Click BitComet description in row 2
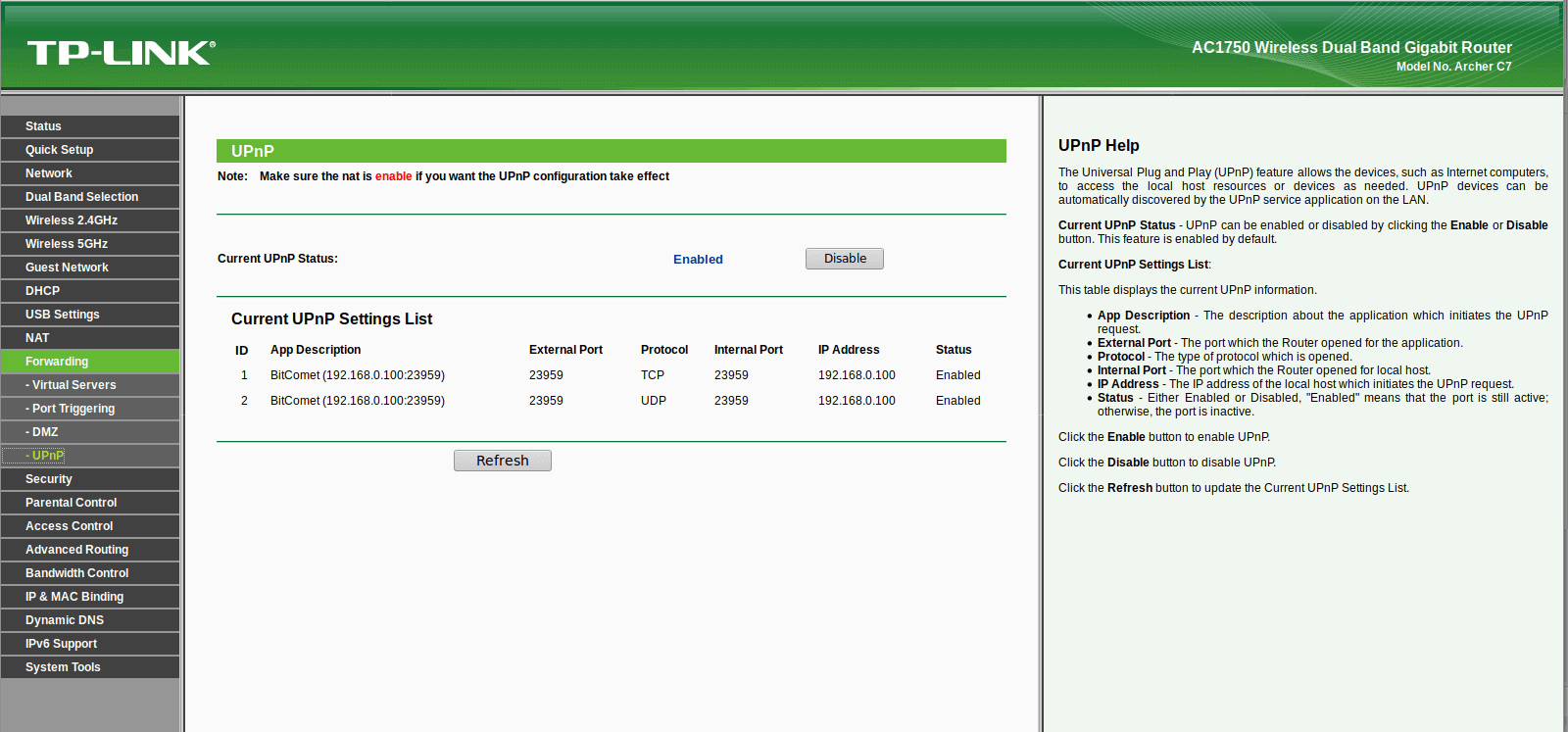1568x732 pixels. pos(358,401)
